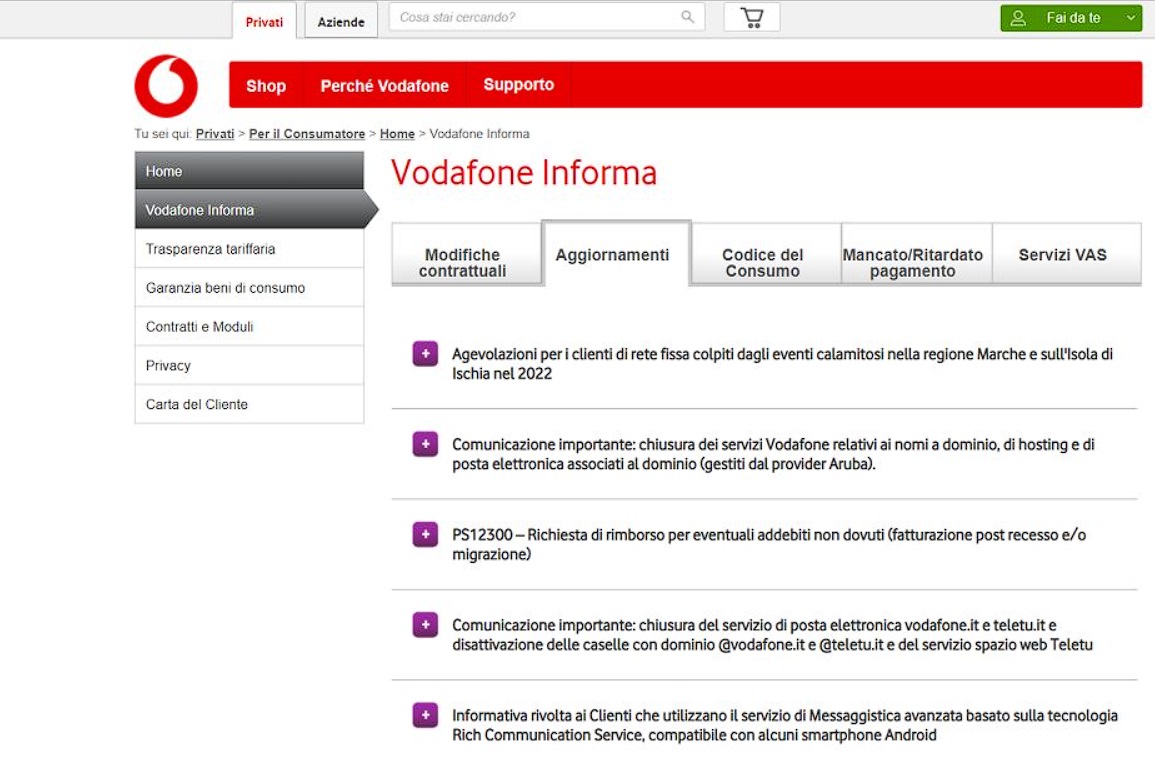
Task: Expand the PS12300 rimborso request item
Action: (425, 535)
